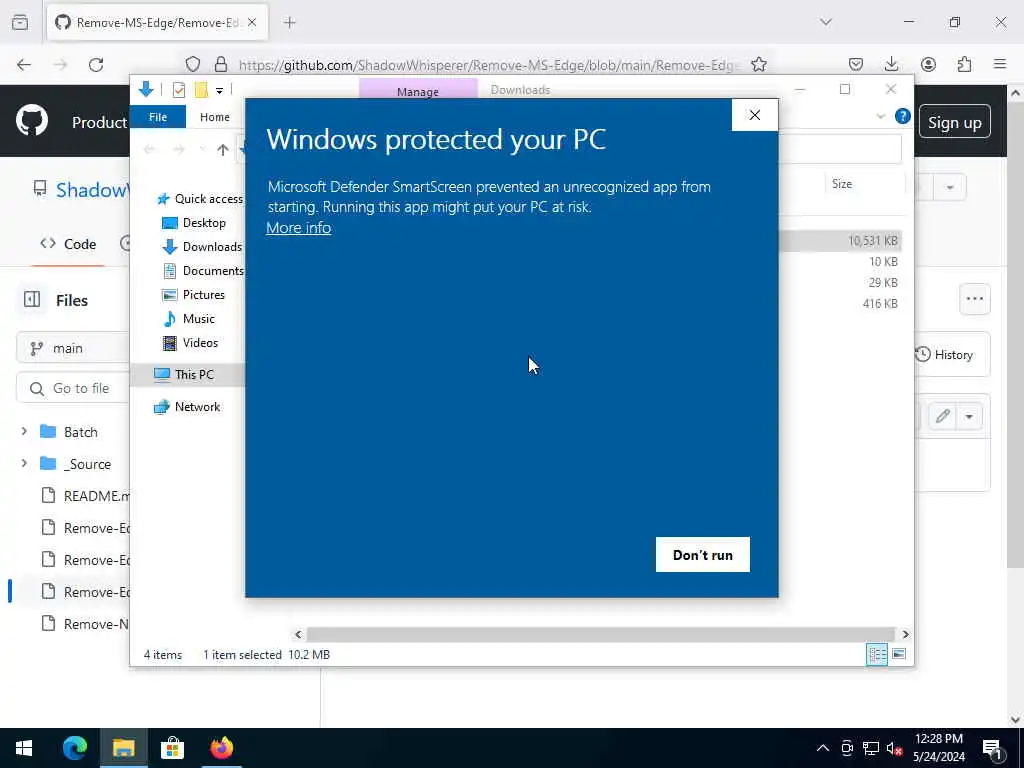The image size is (1024, 768).
Task: Expand the Explorer ribbon with chevron
Action: pyautogui.click(x=880, y=116)
